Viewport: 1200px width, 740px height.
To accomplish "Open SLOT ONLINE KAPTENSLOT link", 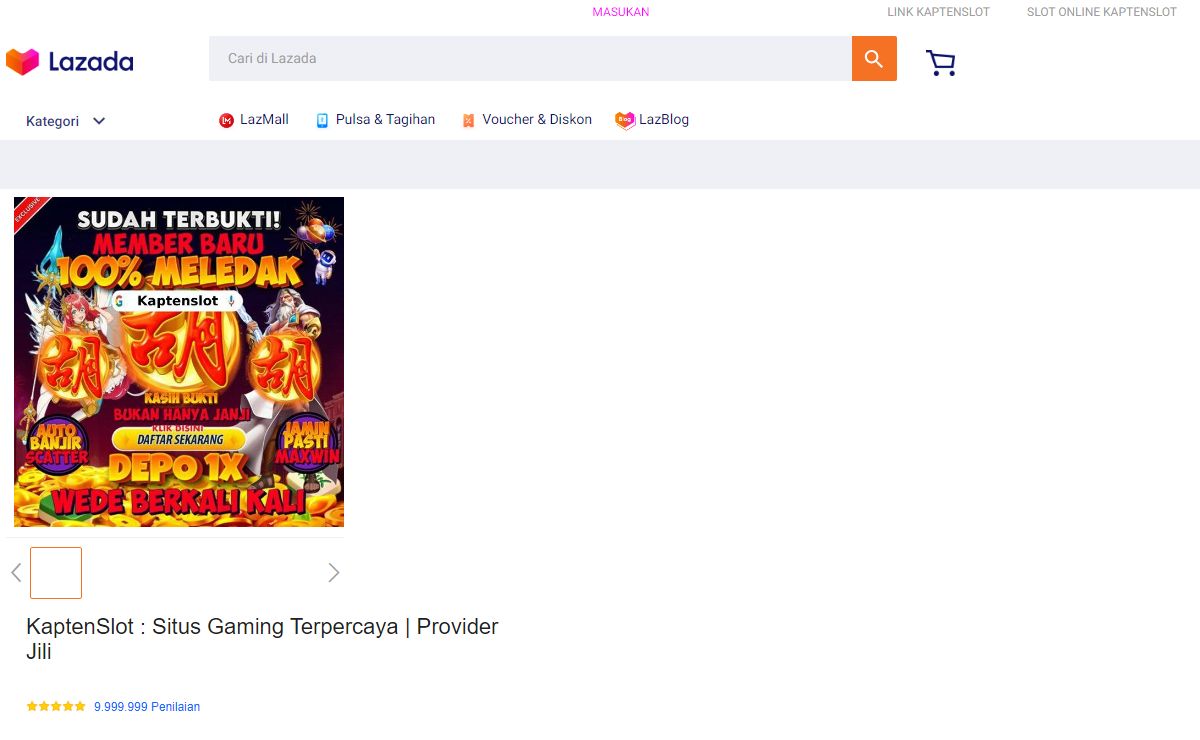I will coord(1102,12).
